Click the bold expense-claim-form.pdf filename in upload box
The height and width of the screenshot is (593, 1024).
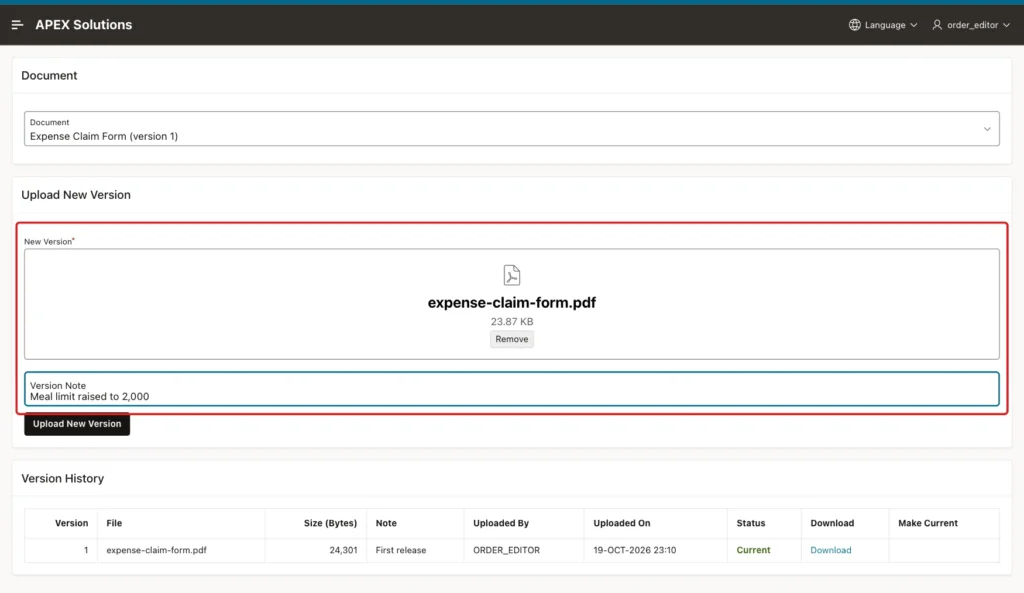point(512,302)
